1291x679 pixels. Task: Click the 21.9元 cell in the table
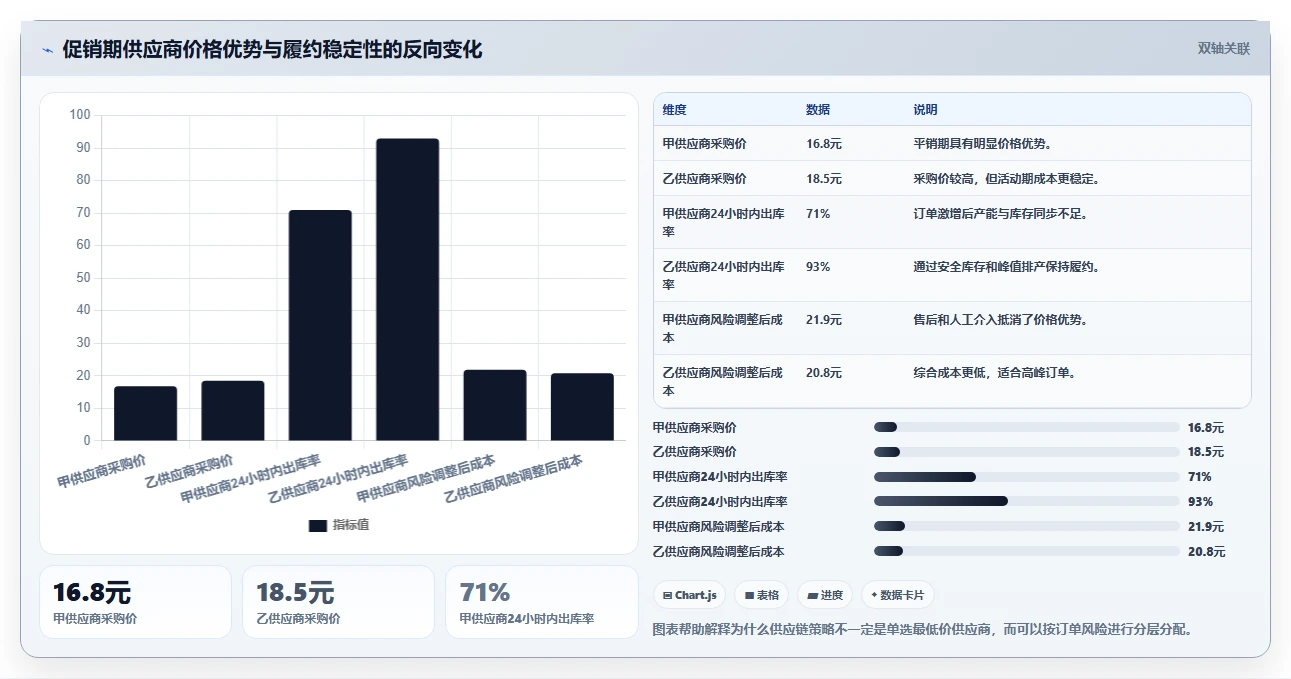(824, 320)
